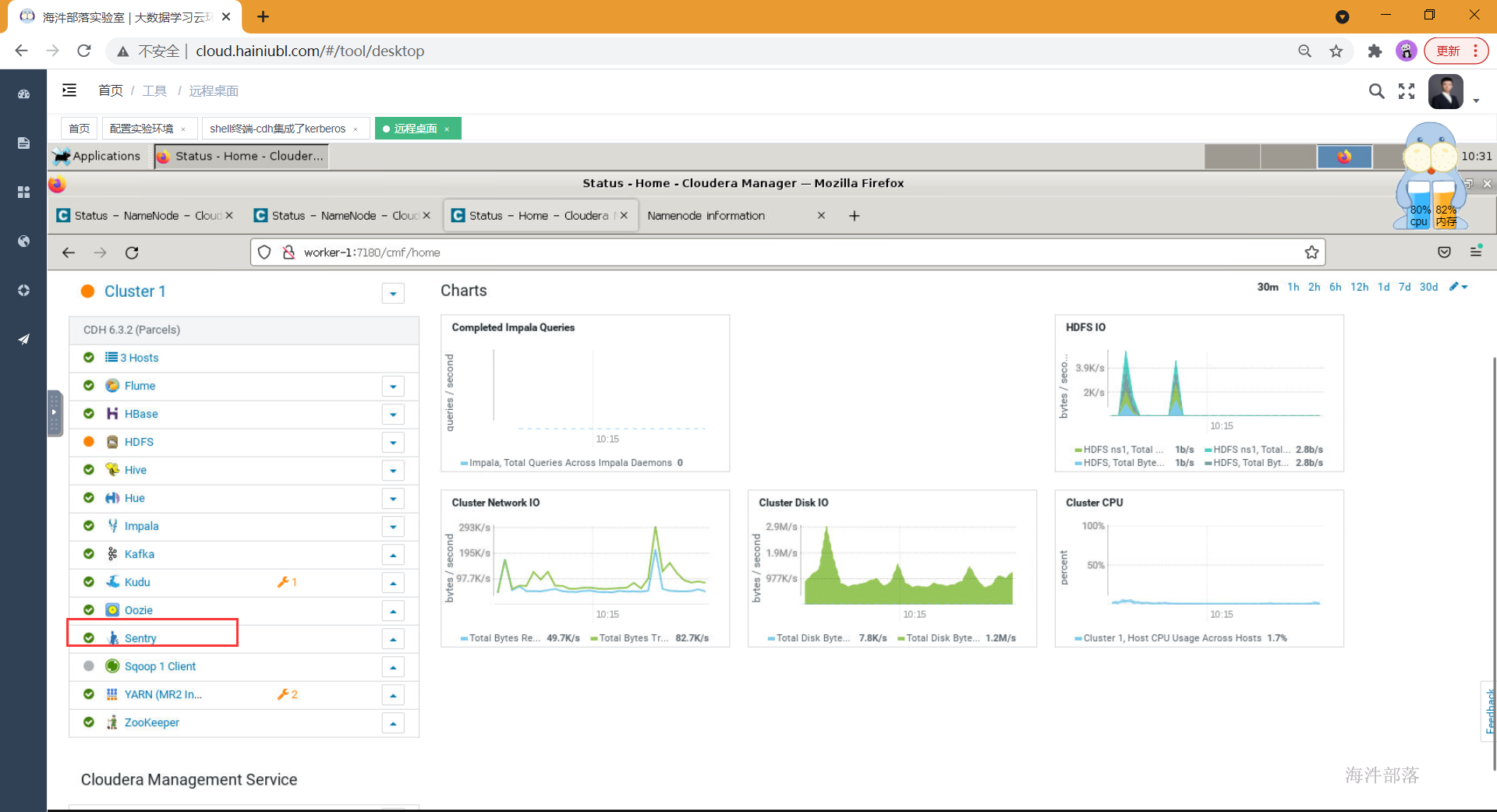Click dashboard icon in left sidebar
The width and height of the screenshot is (1497, 812).
click(23, 94)
